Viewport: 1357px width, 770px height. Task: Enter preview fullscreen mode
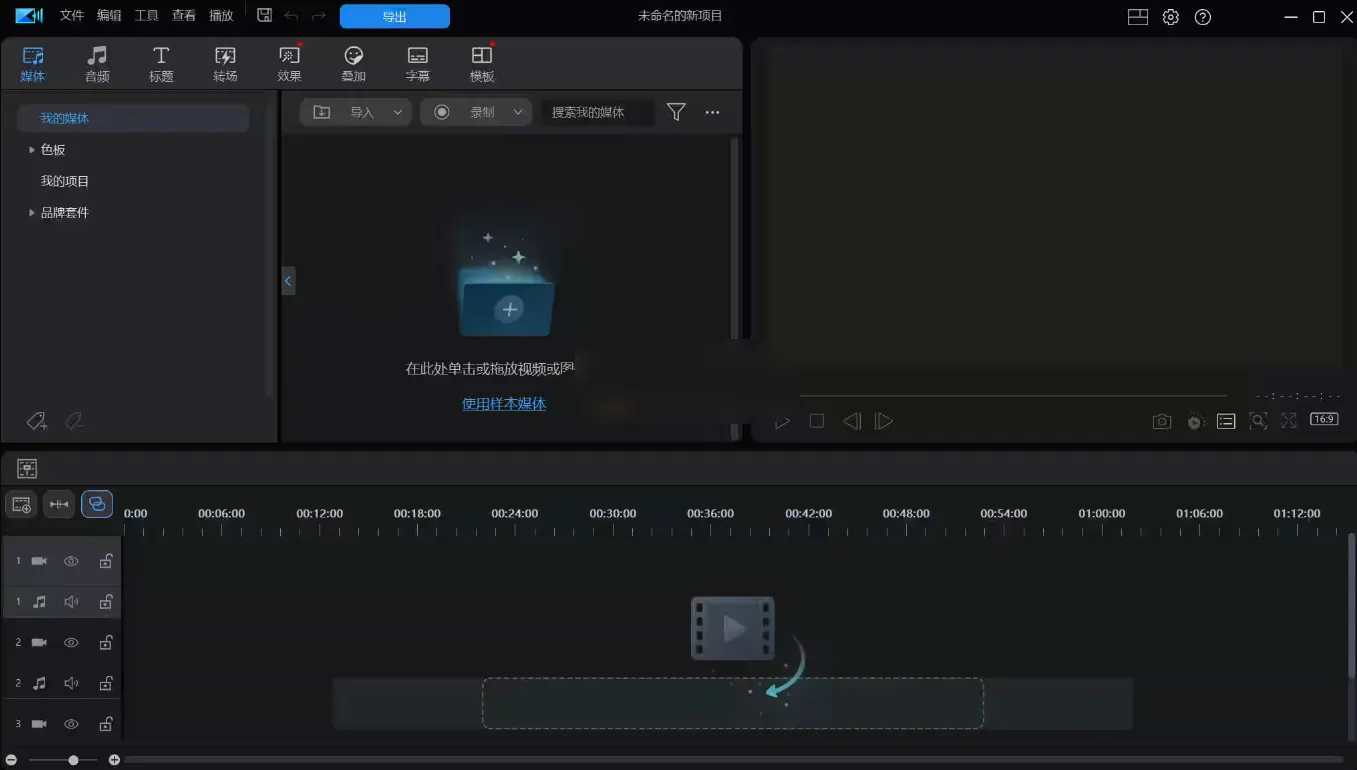pyautogui.click(x=1289, y=420)
